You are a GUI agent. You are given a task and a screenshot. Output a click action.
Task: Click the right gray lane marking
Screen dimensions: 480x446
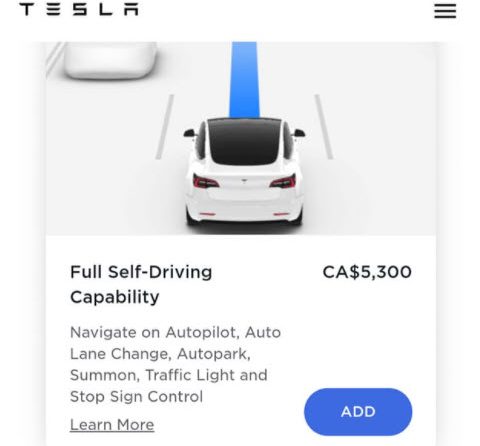(x=324, y=127)
